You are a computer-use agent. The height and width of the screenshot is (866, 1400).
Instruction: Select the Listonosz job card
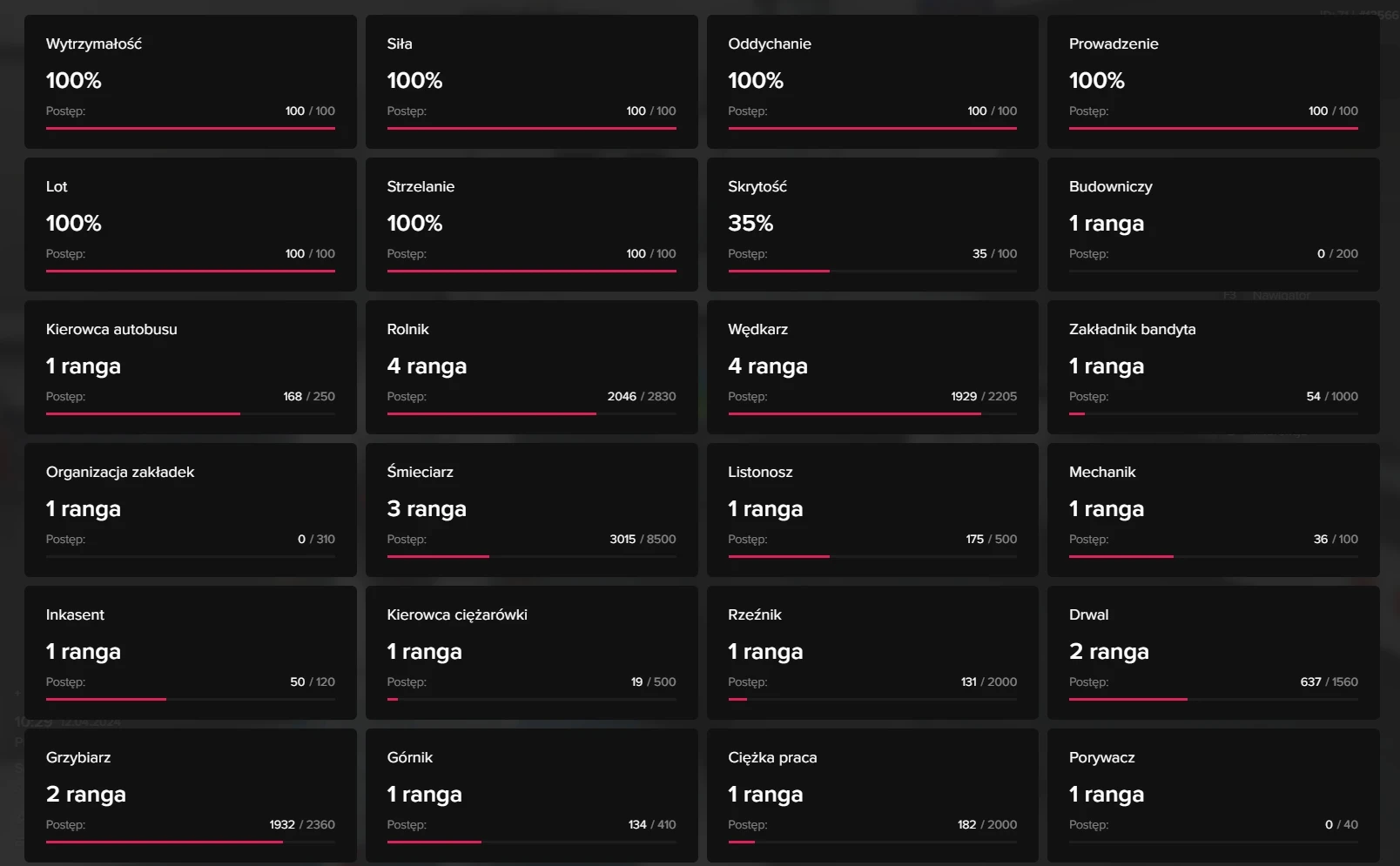(x=872, y=509)
